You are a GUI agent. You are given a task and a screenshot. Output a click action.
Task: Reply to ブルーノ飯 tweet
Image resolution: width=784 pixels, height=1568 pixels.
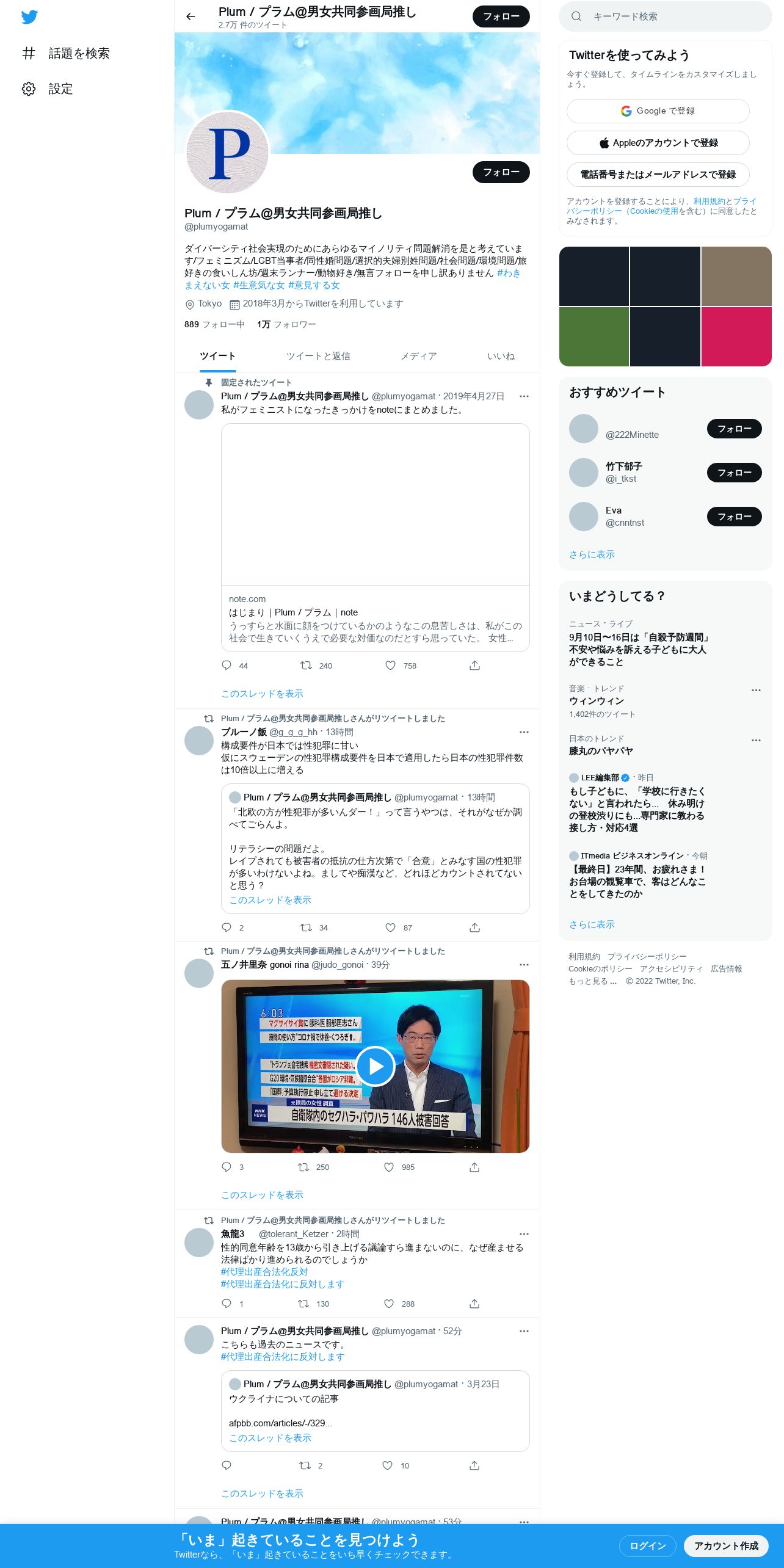pyautogui.click(x=227, y=927)
